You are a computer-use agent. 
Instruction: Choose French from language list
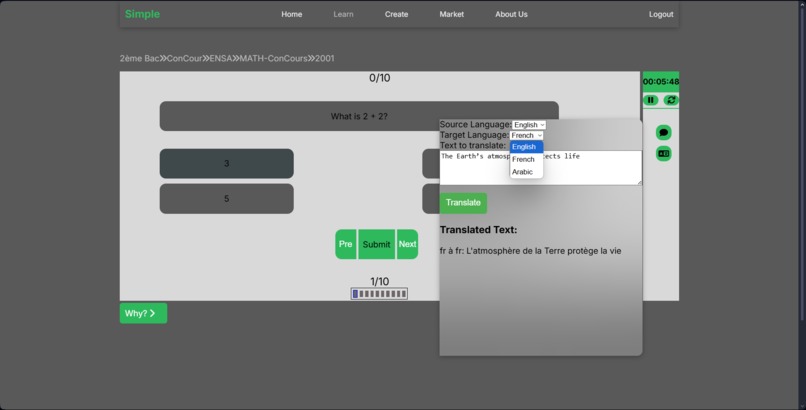coord(526,159)
